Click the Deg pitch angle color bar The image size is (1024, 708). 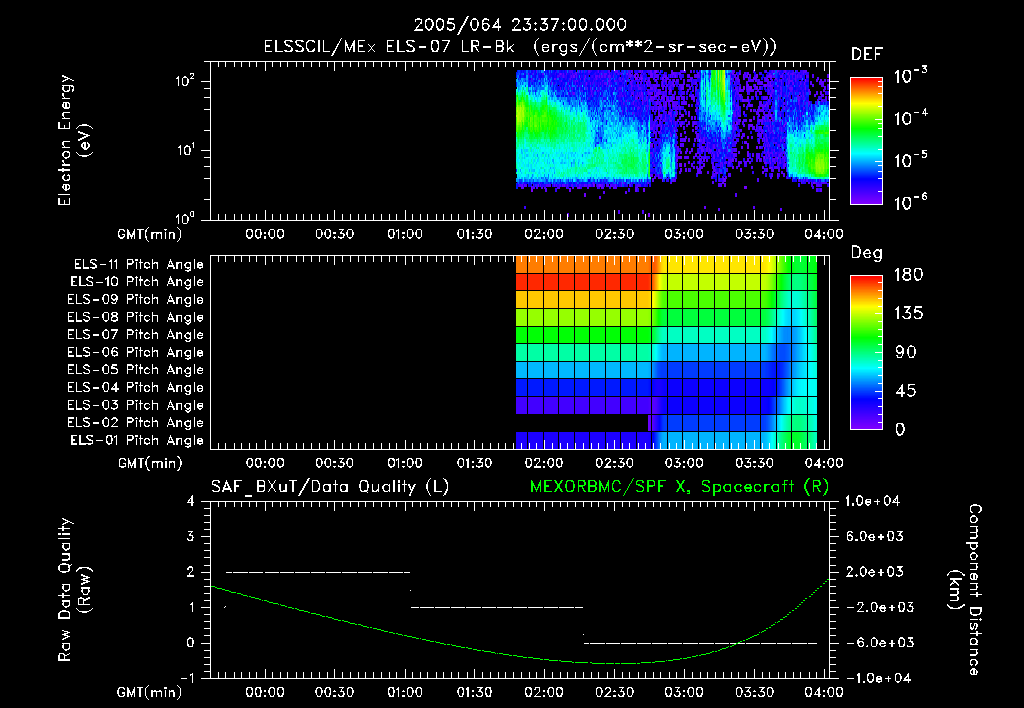[x=867, y=352]
